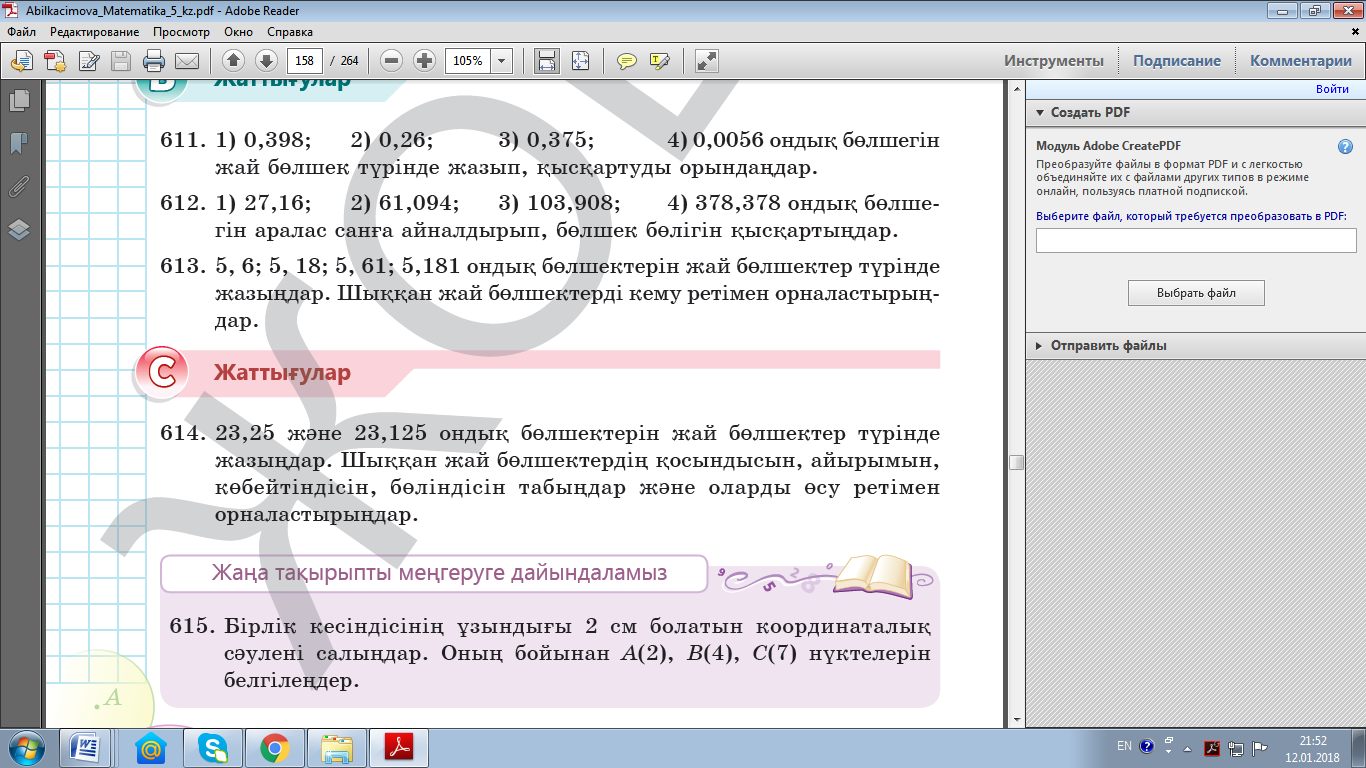
Task: Select the highlight text tool
Action: [x=659, y=61]
